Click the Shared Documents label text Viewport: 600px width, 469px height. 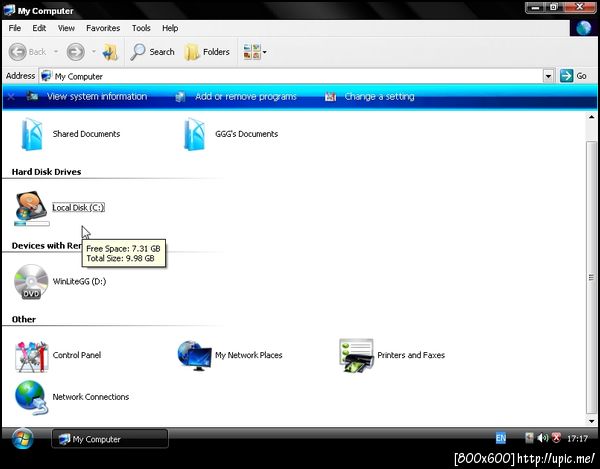[x=86, y=134]
